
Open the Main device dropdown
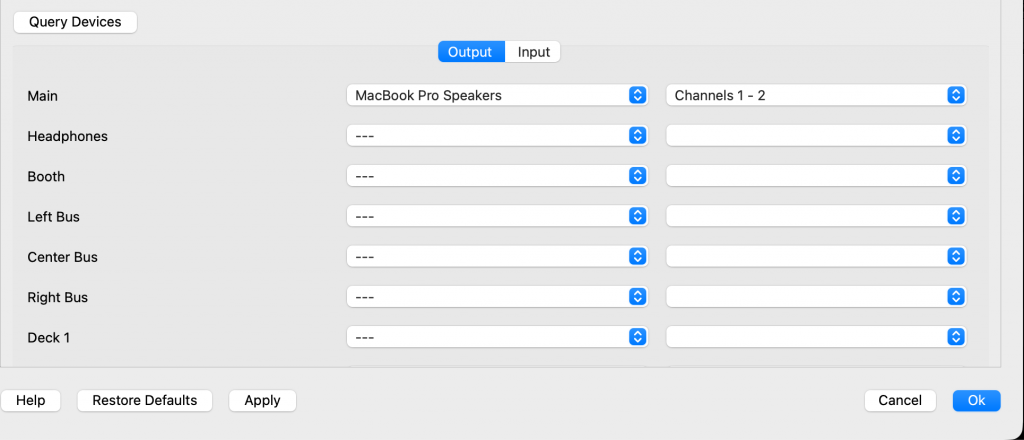pos(497,95)
